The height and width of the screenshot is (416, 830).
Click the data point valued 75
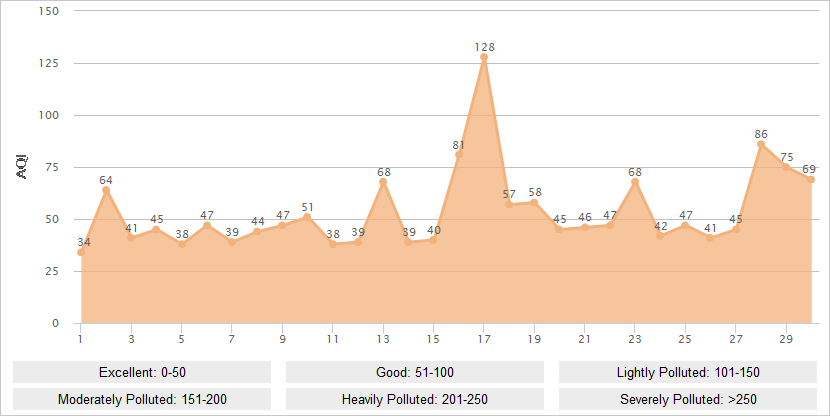(786, 167)
